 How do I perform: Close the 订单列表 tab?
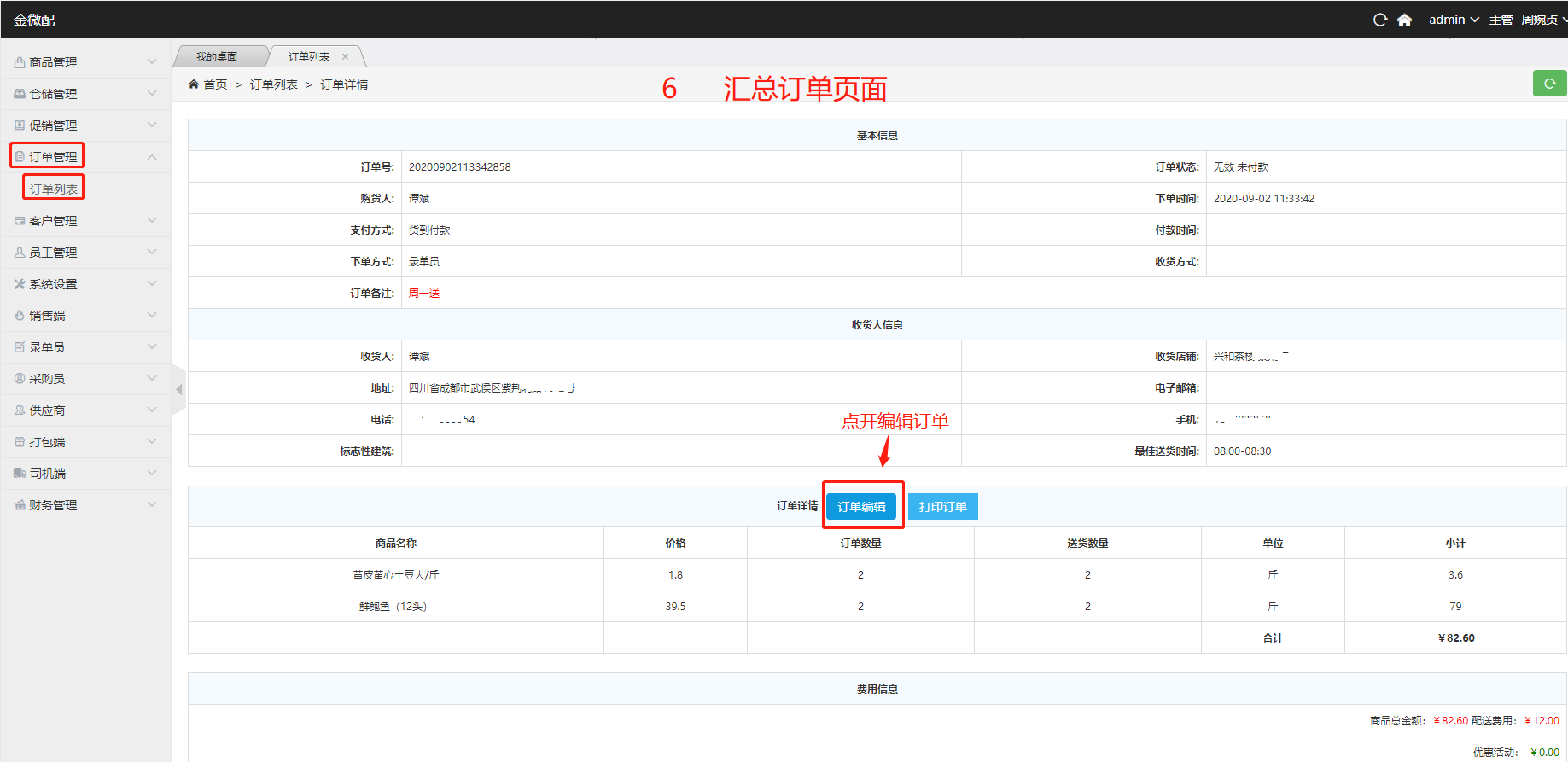[x=346, y=57]
